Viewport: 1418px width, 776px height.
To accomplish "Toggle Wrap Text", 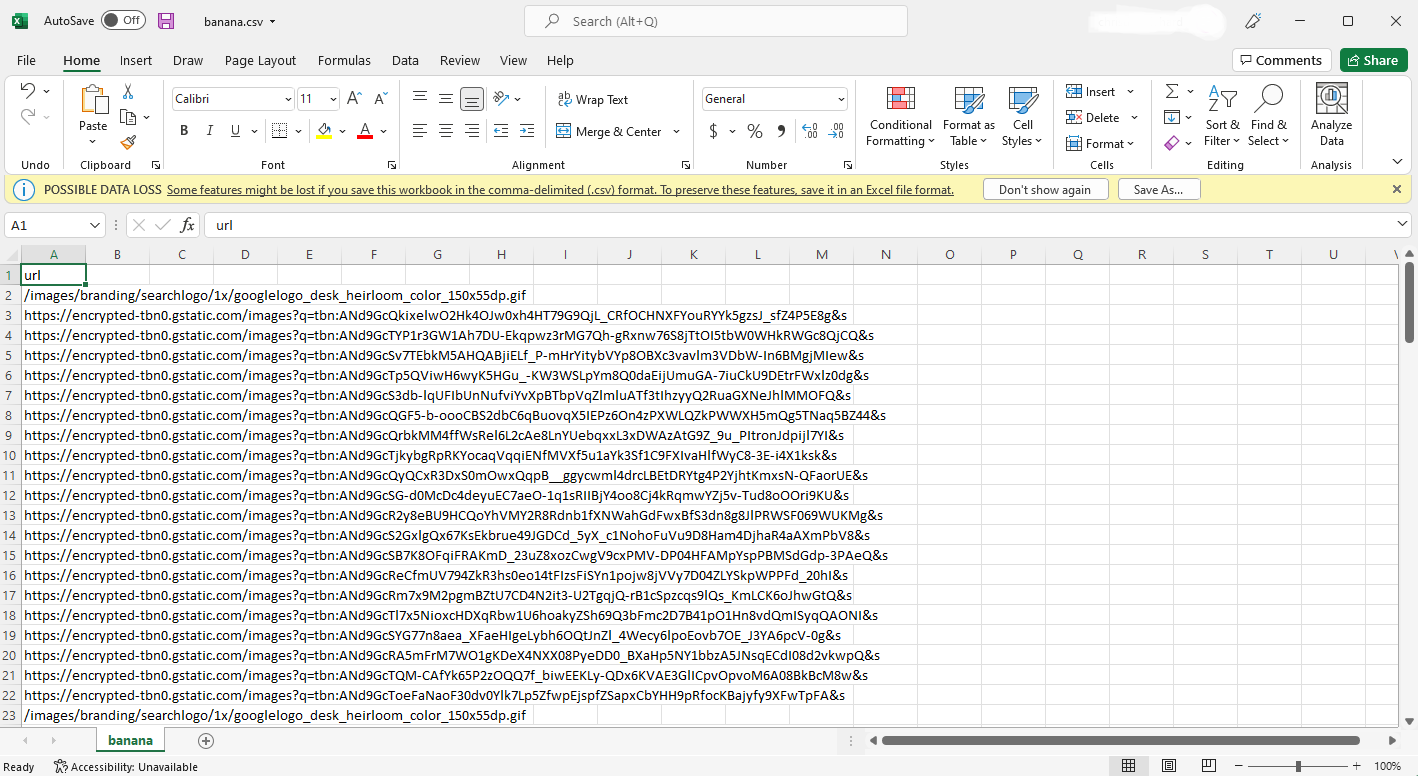I will tap(592, 99).
